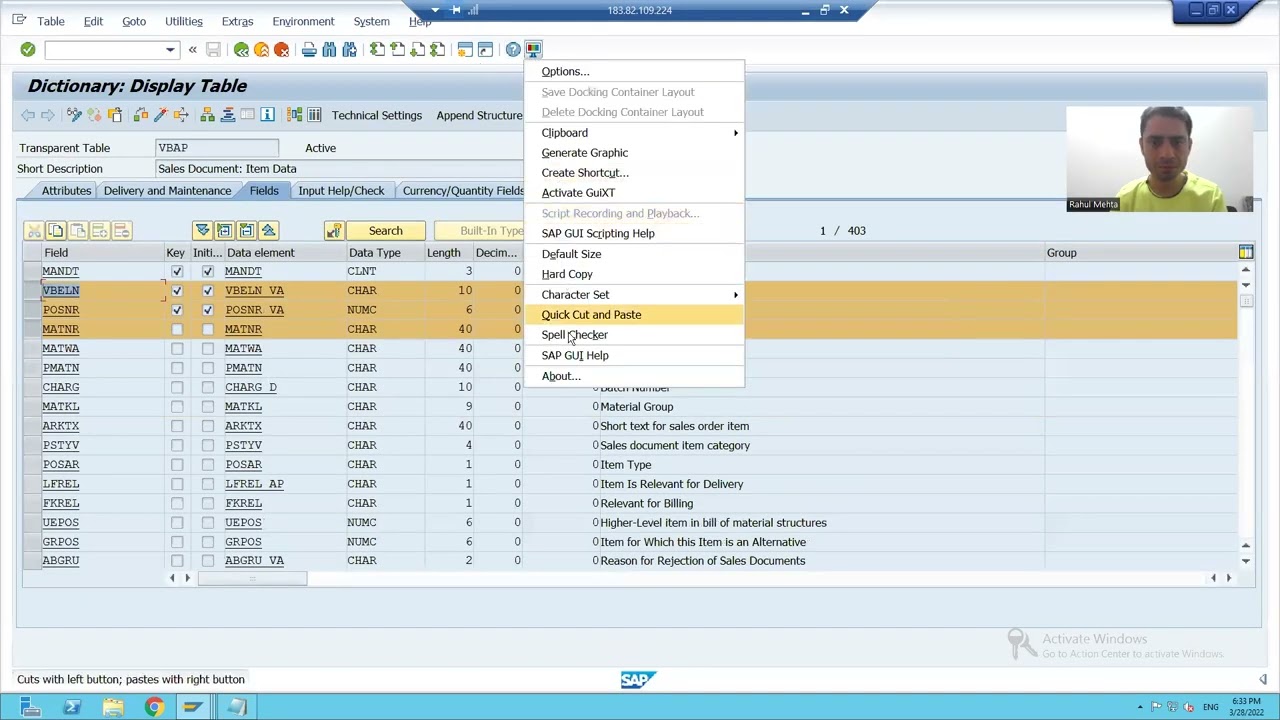Click the Copy rows icon above Field column

(x=56, y=231)
